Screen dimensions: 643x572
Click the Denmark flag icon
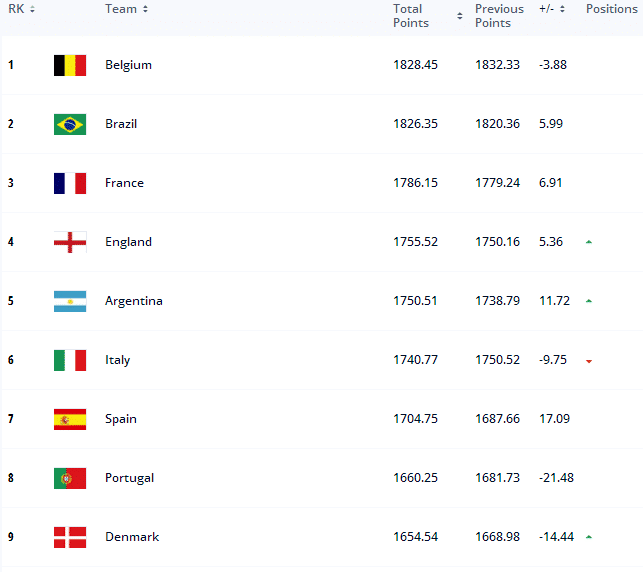coord(70,537)
